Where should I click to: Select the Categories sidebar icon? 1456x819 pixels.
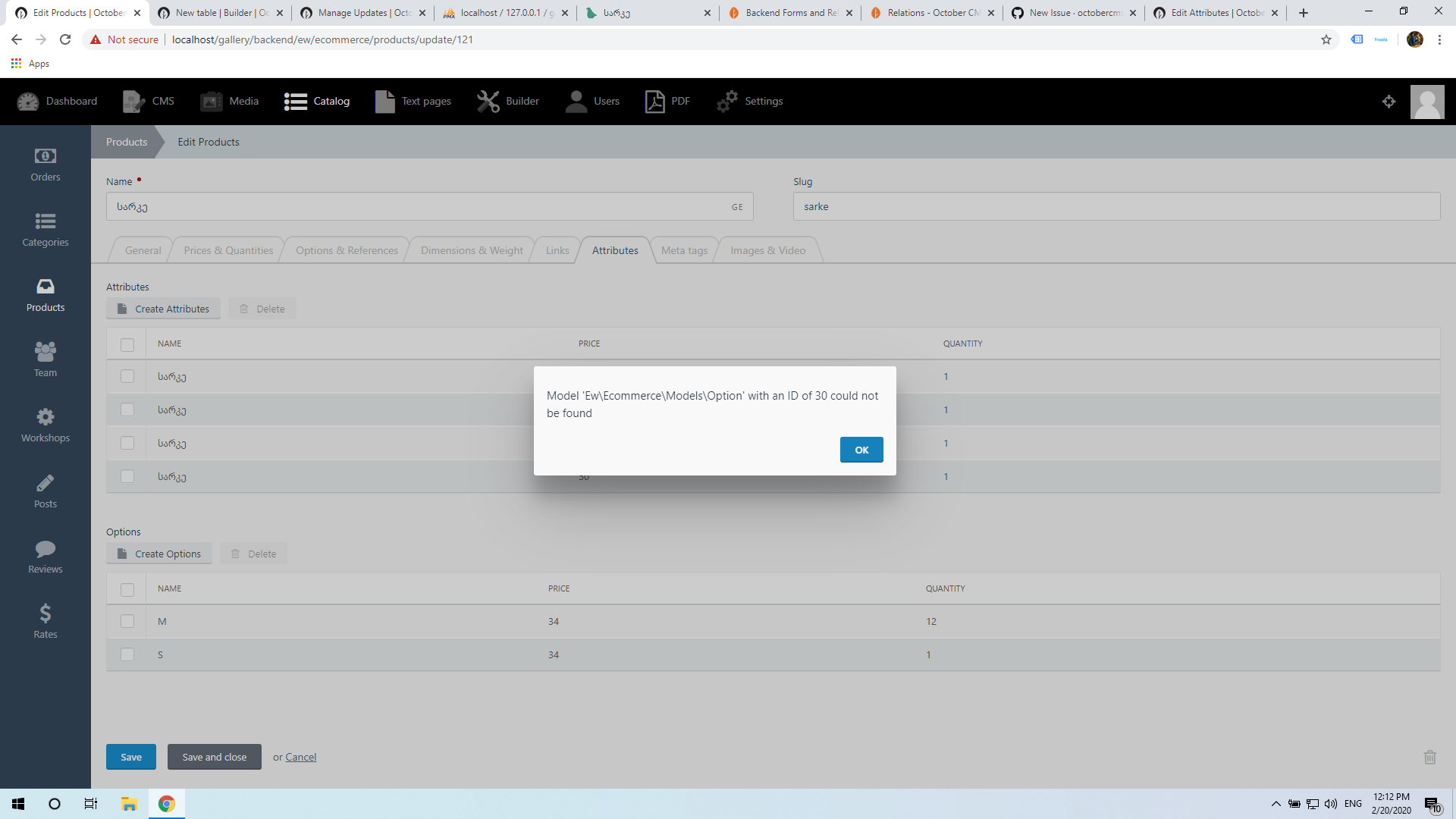point(45,227)
